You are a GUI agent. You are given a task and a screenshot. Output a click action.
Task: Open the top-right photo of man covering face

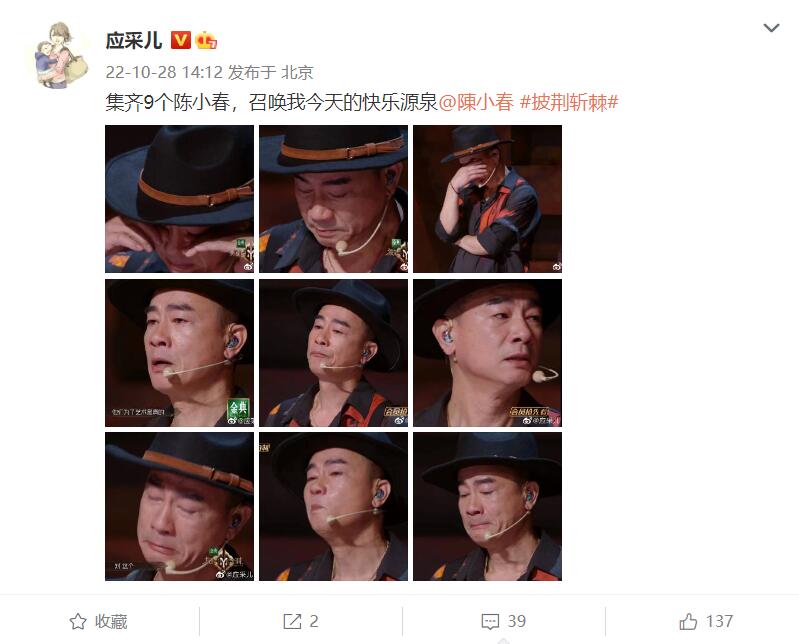487,199
